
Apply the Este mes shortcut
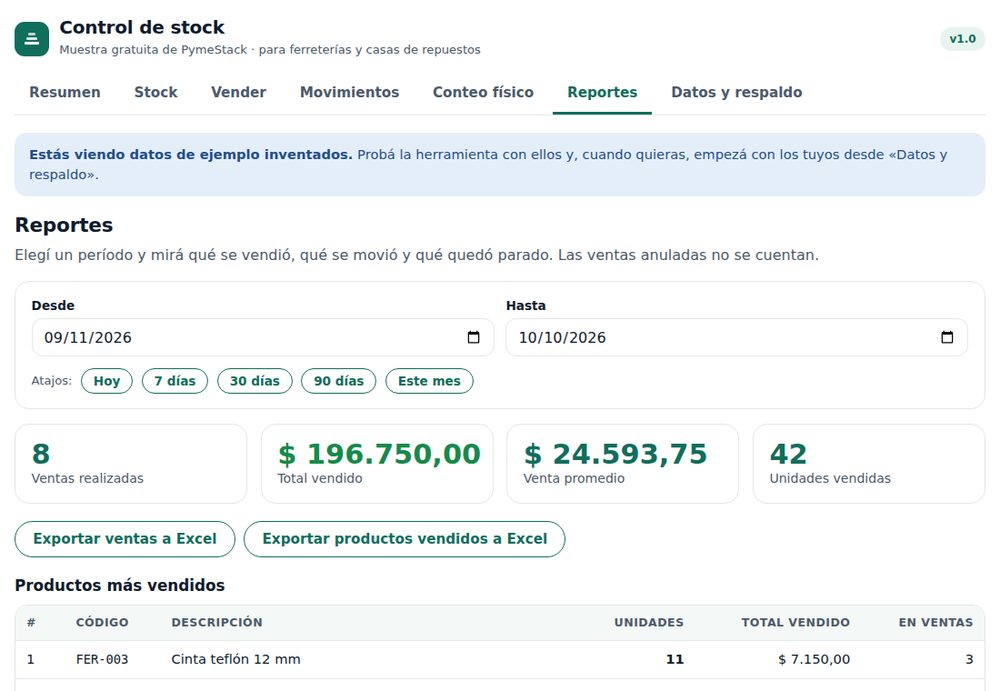point(429,381)
